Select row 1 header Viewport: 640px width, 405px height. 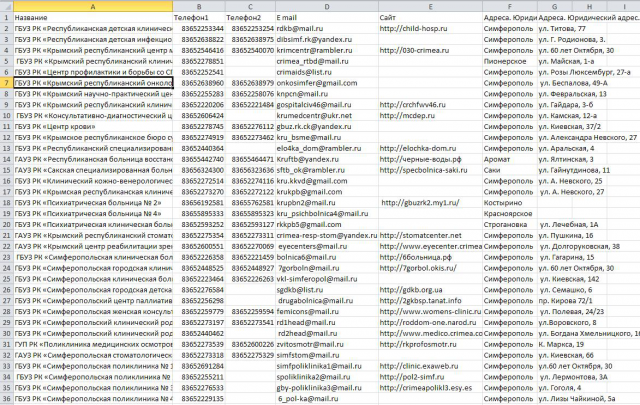click(x=7, y=18)
